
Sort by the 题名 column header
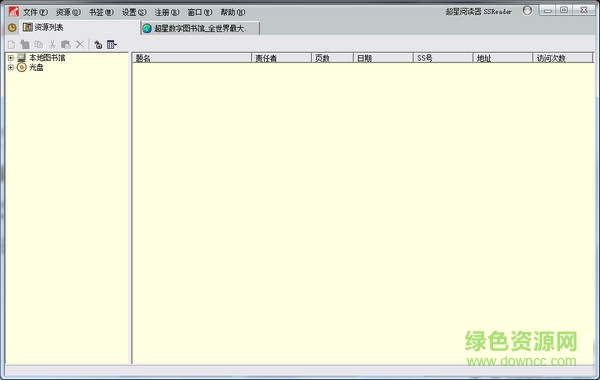192,58
